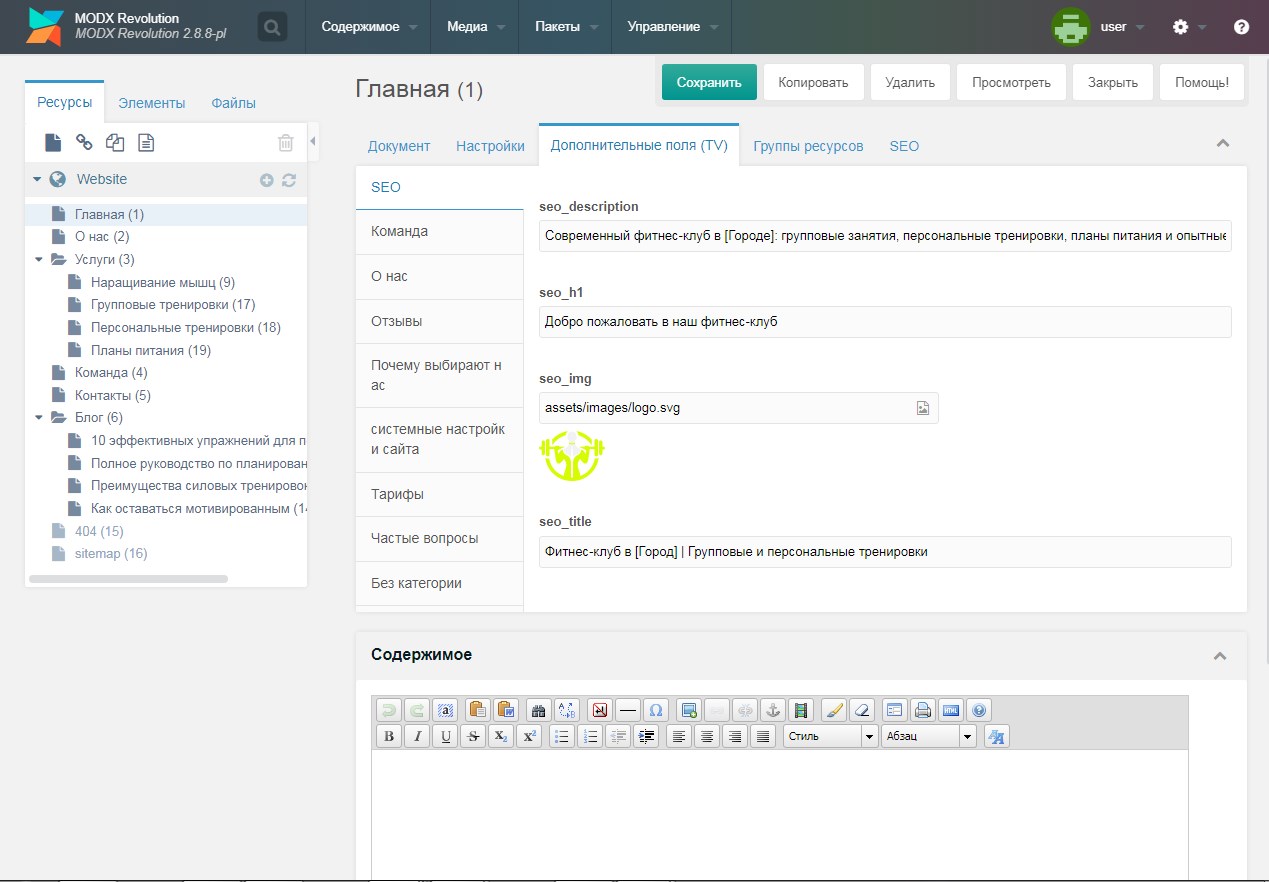Viewport: 1269px width, 882px height.
Task: Collapse the Содержимое panel
Action: pyautogui.click(x=1220, y=656)
